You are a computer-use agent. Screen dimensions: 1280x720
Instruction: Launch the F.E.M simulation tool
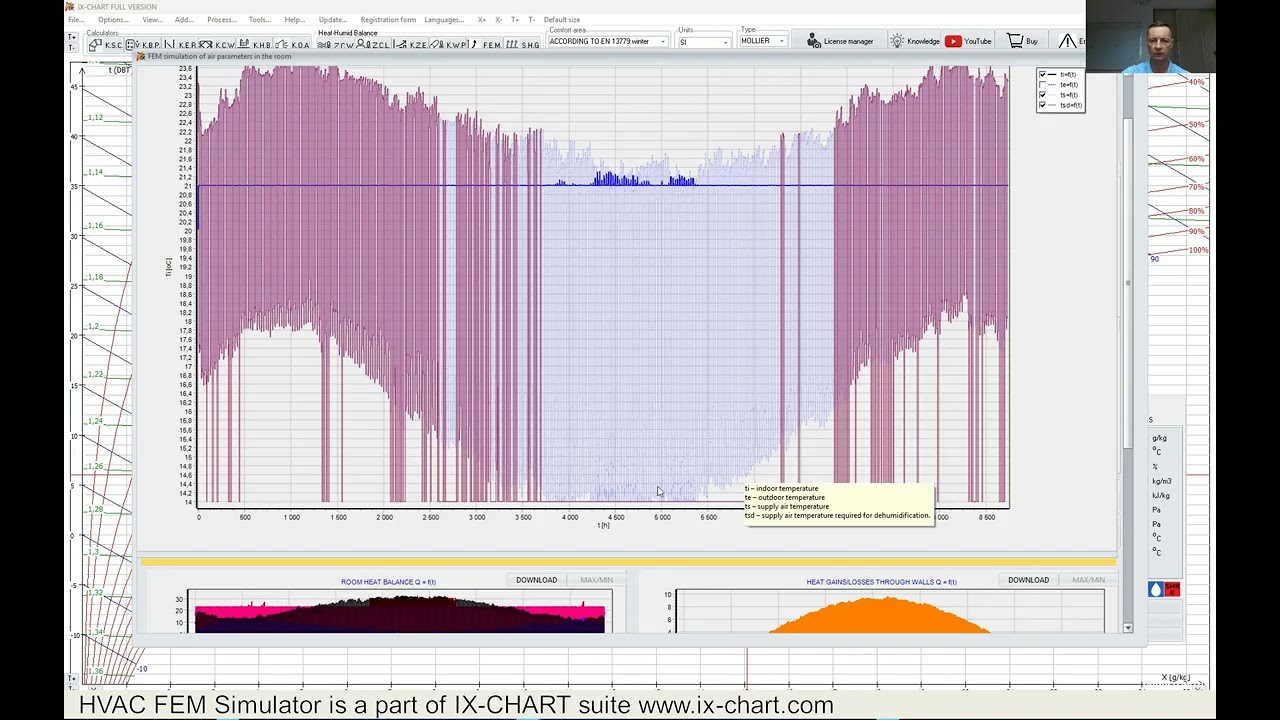485,45
